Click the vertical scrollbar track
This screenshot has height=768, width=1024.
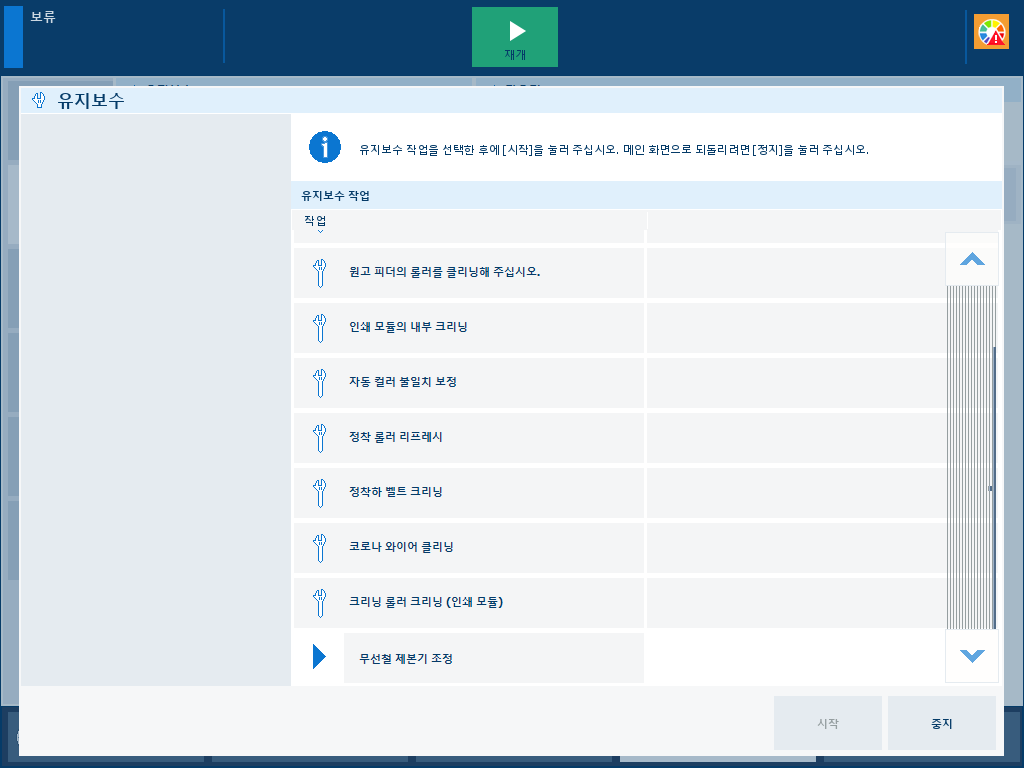coord(972,457)
